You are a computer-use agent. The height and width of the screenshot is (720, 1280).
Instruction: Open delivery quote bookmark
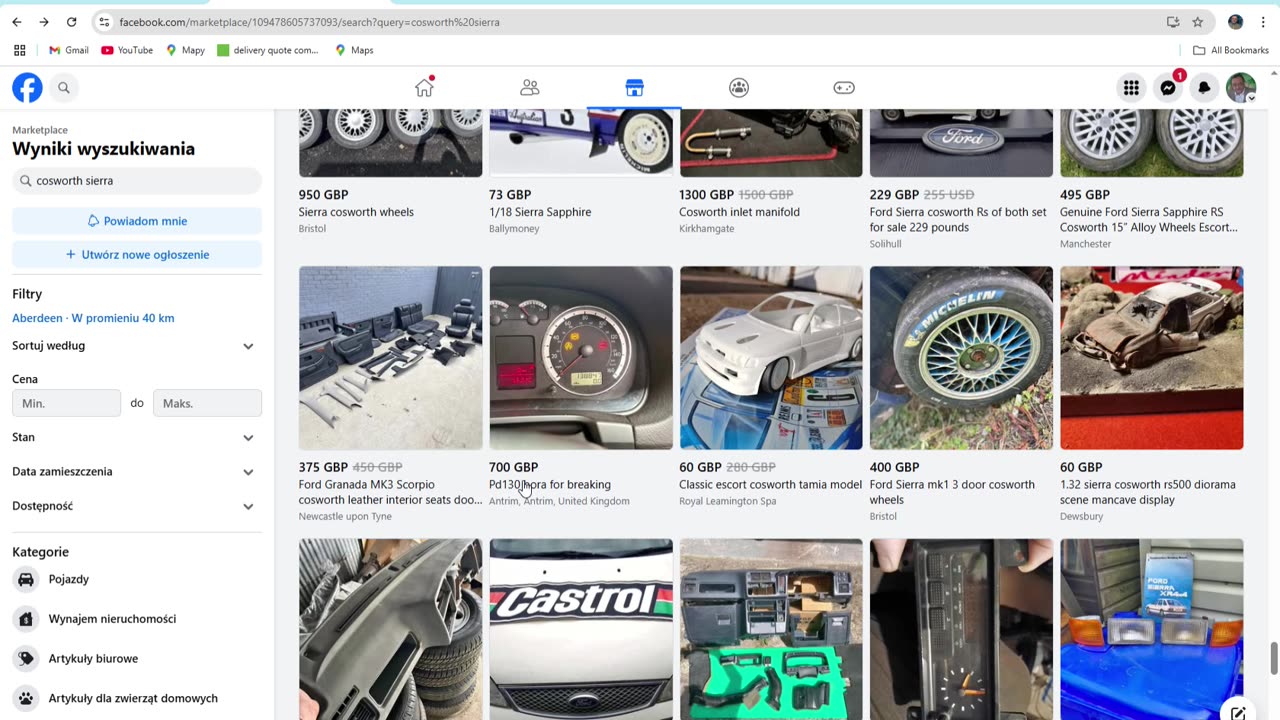tap(268, 50)
